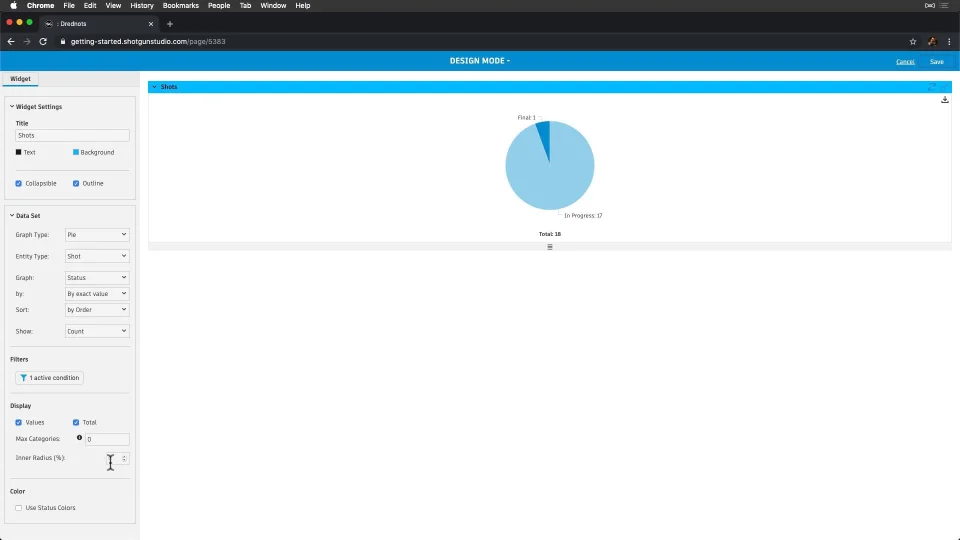Open the Bookmarks menu
This screenshot has height=540, width=960.
click(181, 6)
